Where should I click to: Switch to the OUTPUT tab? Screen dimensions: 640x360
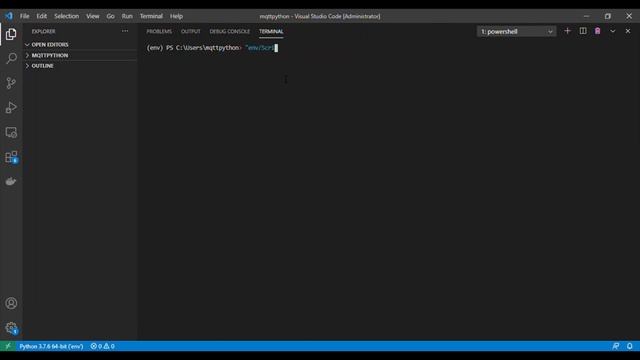click(x=191, y=31)
